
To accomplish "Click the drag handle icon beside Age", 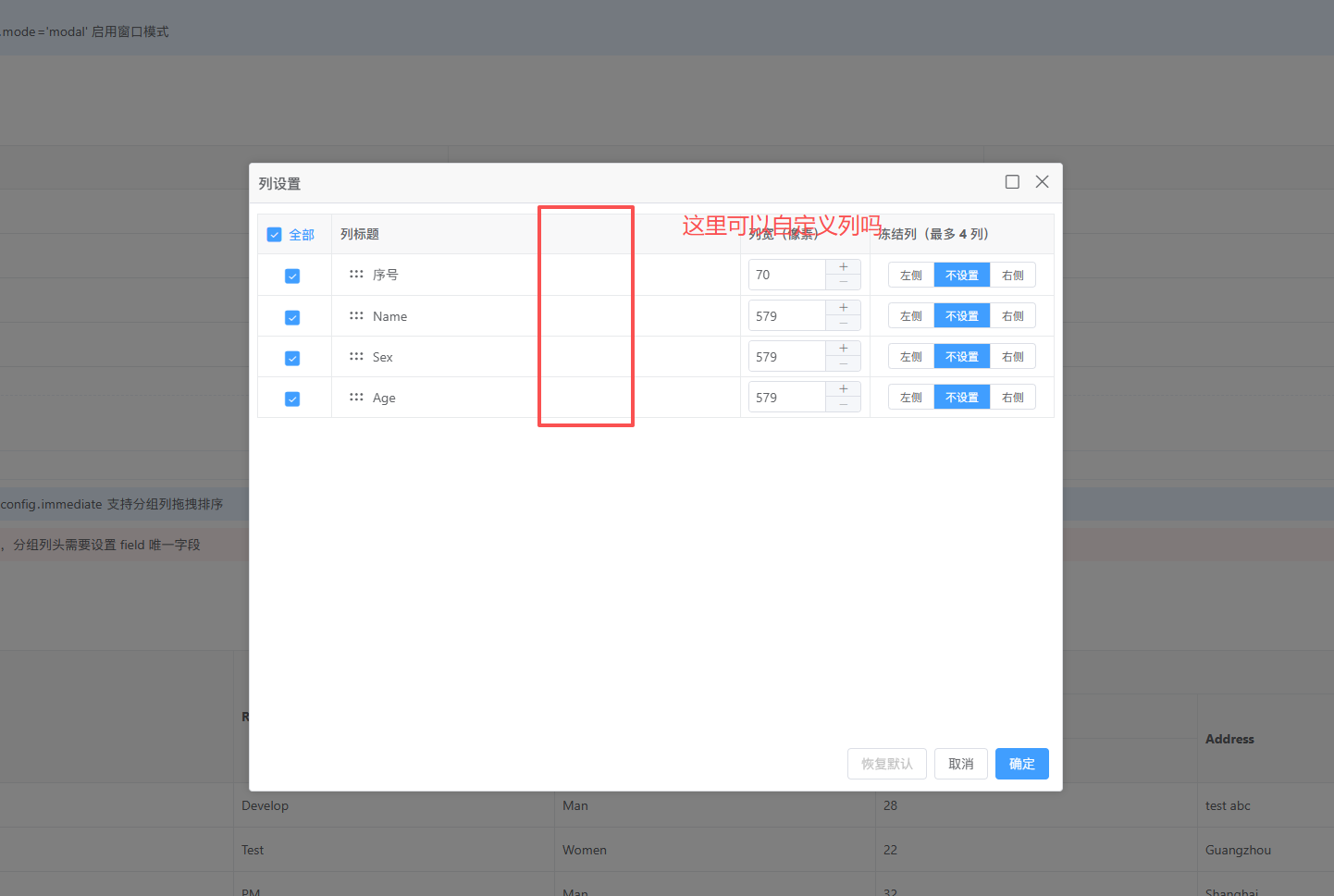I will pyautogui.click(x=356, y=398).
